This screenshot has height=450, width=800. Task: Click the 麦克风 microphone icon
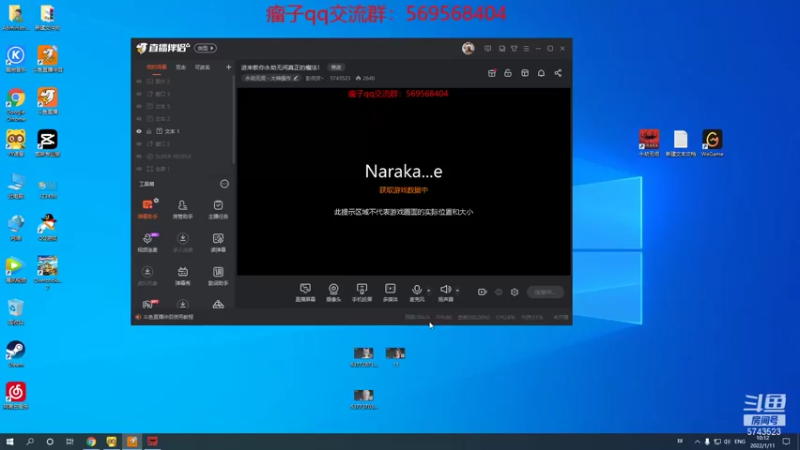pyautogui.click(x=416, y=289)
